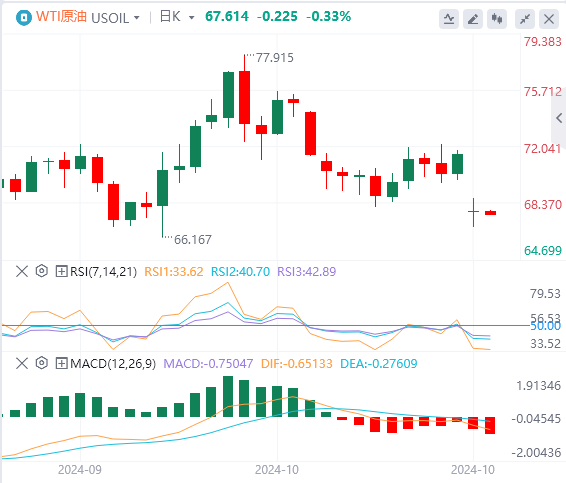Remove the RSI indicator panel
The image size is (566, 483).
click(22, 271)
